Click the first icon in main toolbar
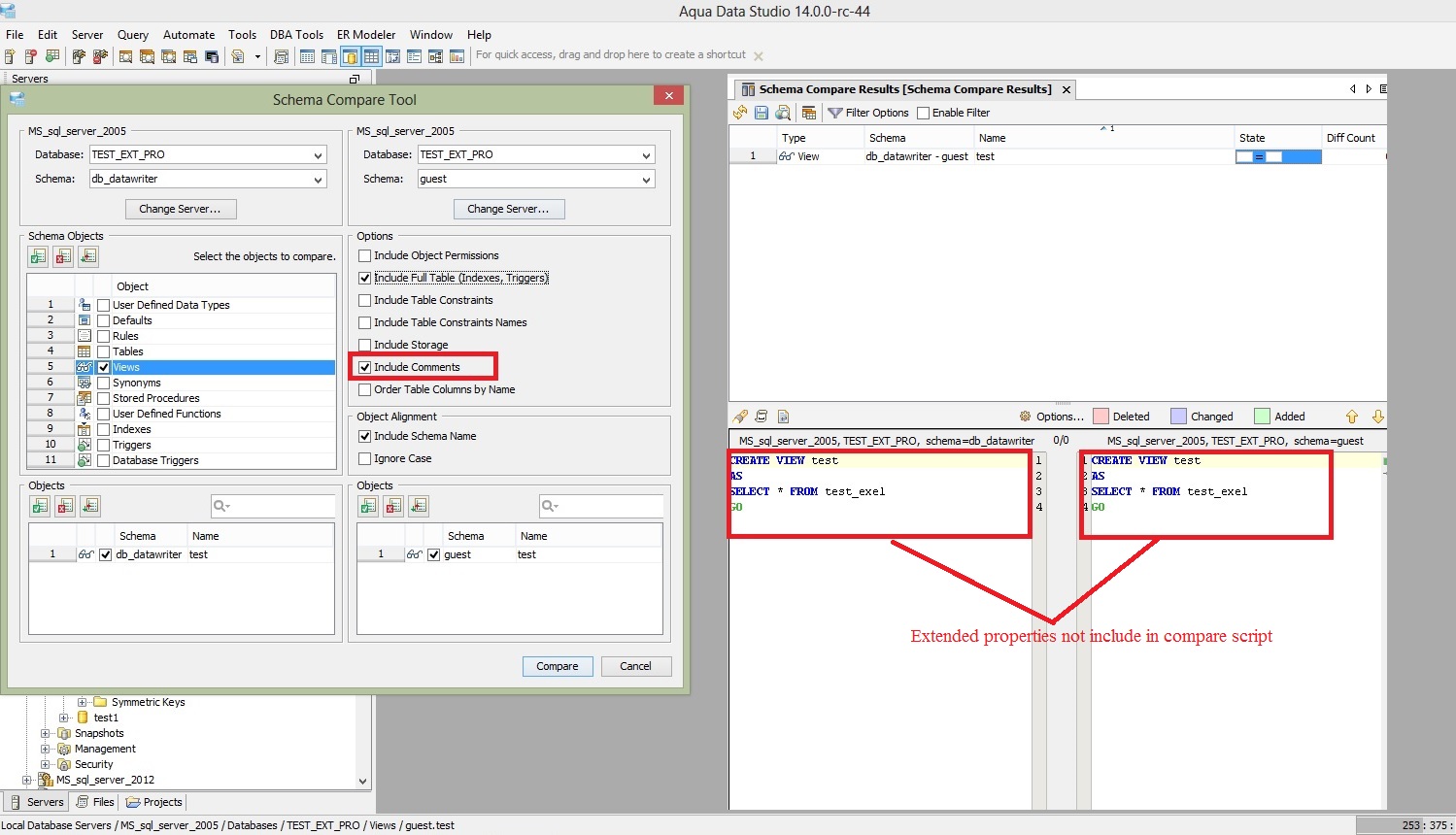 coord(10,56)
